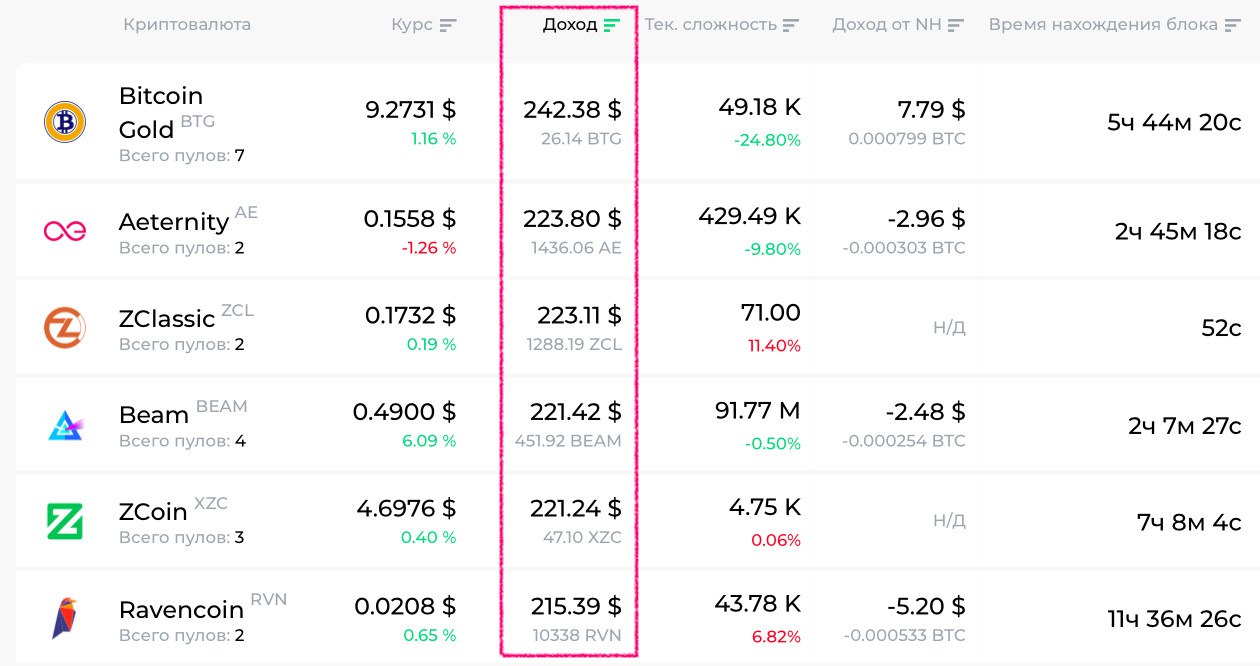
Task: Open the ZCoin coin name
Action: pyautogui.click(x=153, y=511)
